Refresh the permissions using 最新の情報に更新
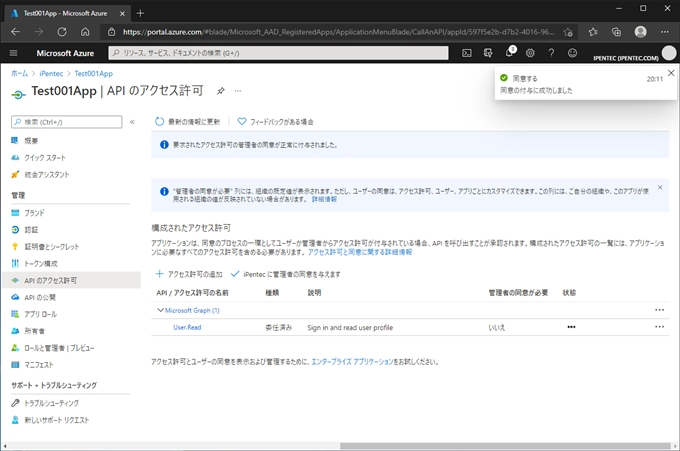 pos(187,122)
